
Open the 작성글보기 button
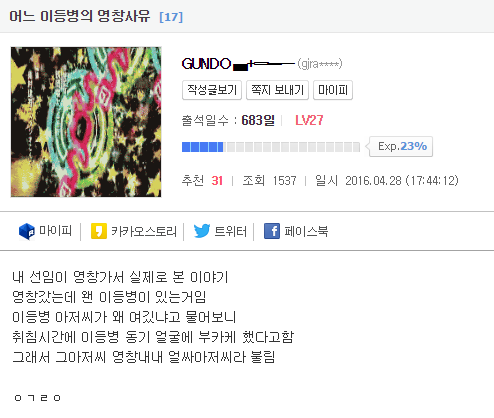212,90
